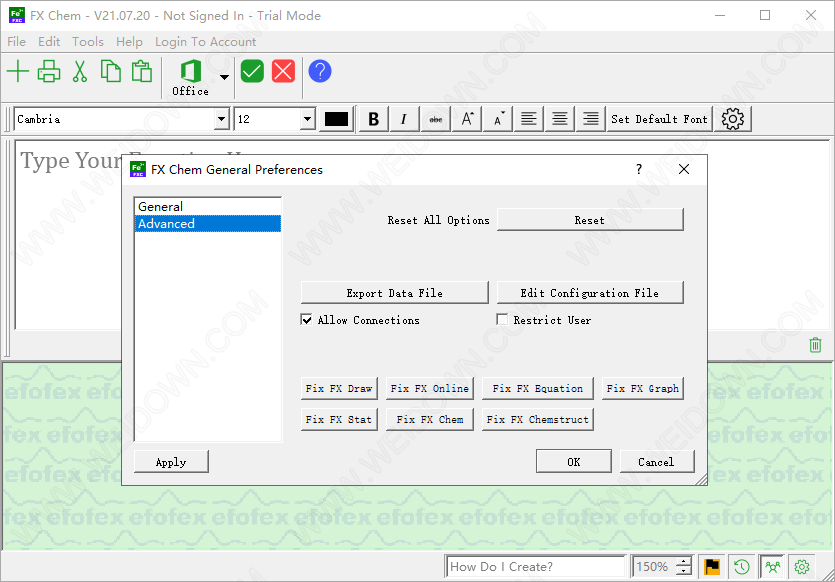Align text center

pos(559,119)
